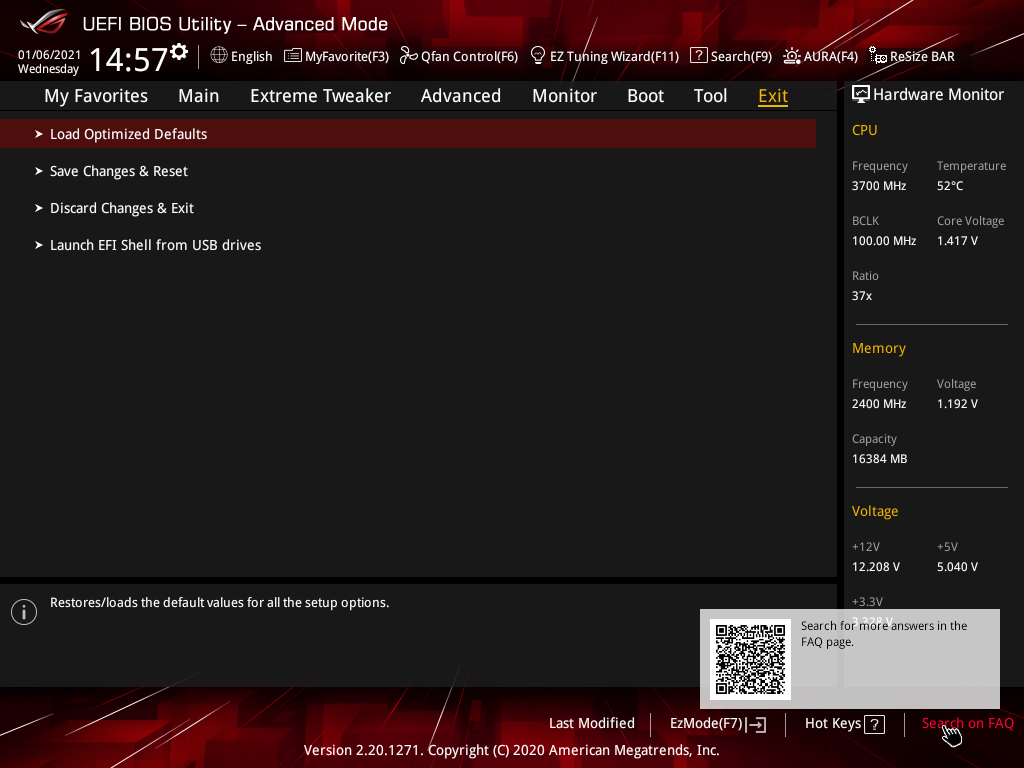This screenshot has width=1024, height=768.
Task: Switch to the Extreme Tweaker tab
Action: 320,96
